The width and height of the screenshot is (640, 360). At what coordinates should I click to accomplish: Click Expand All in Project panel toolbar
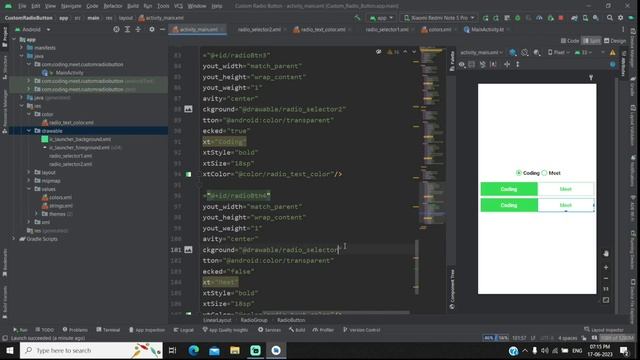tap(127, 29)
